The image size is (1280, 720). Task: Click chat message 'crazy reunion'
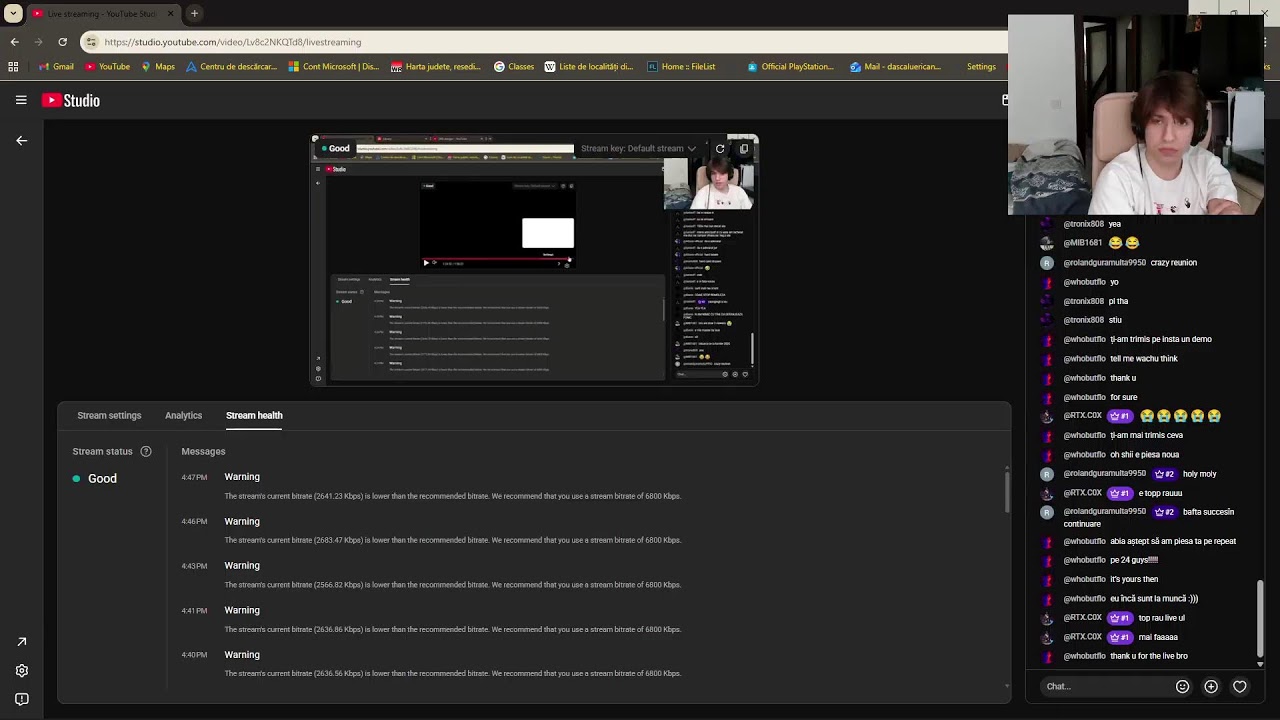click(x=1173, y=263)
